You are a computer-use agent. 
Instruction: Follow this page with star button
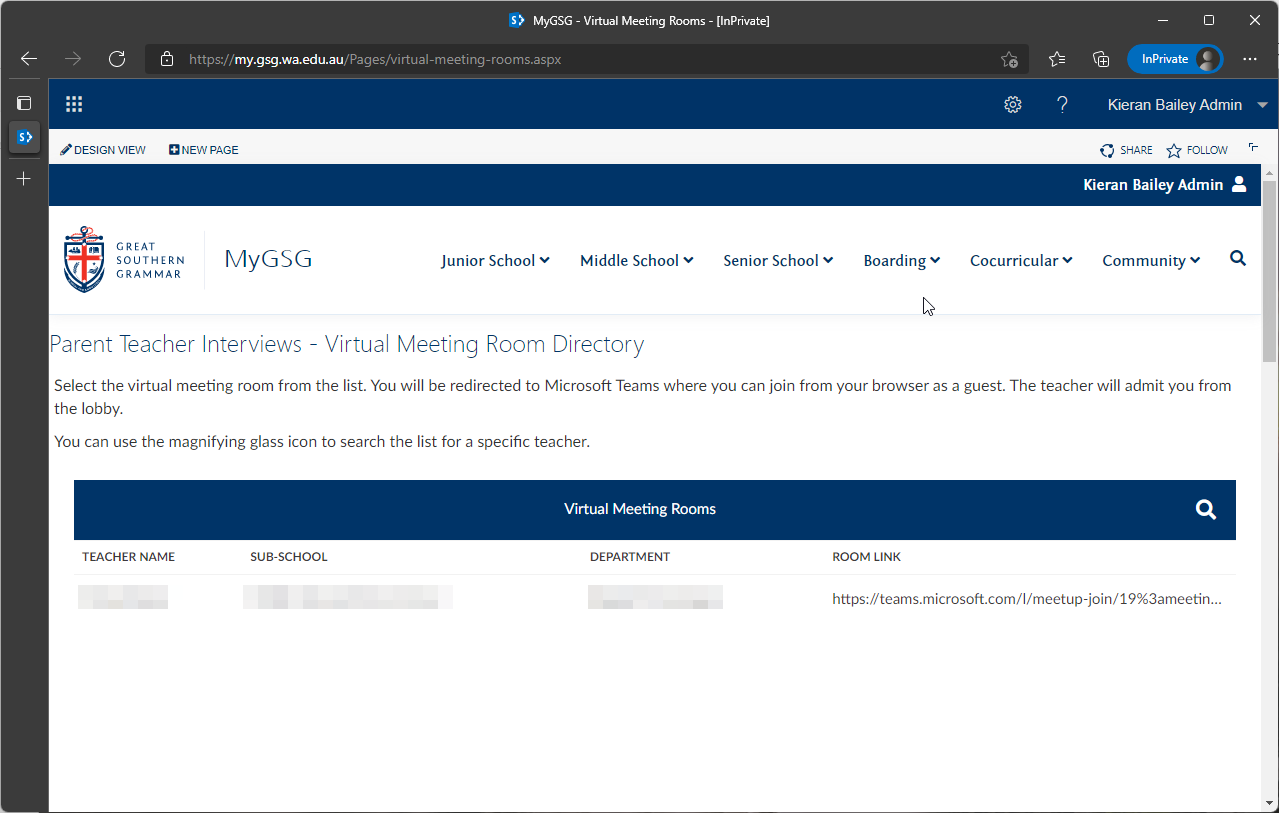pyautogui.click(x=1196, y=150)
